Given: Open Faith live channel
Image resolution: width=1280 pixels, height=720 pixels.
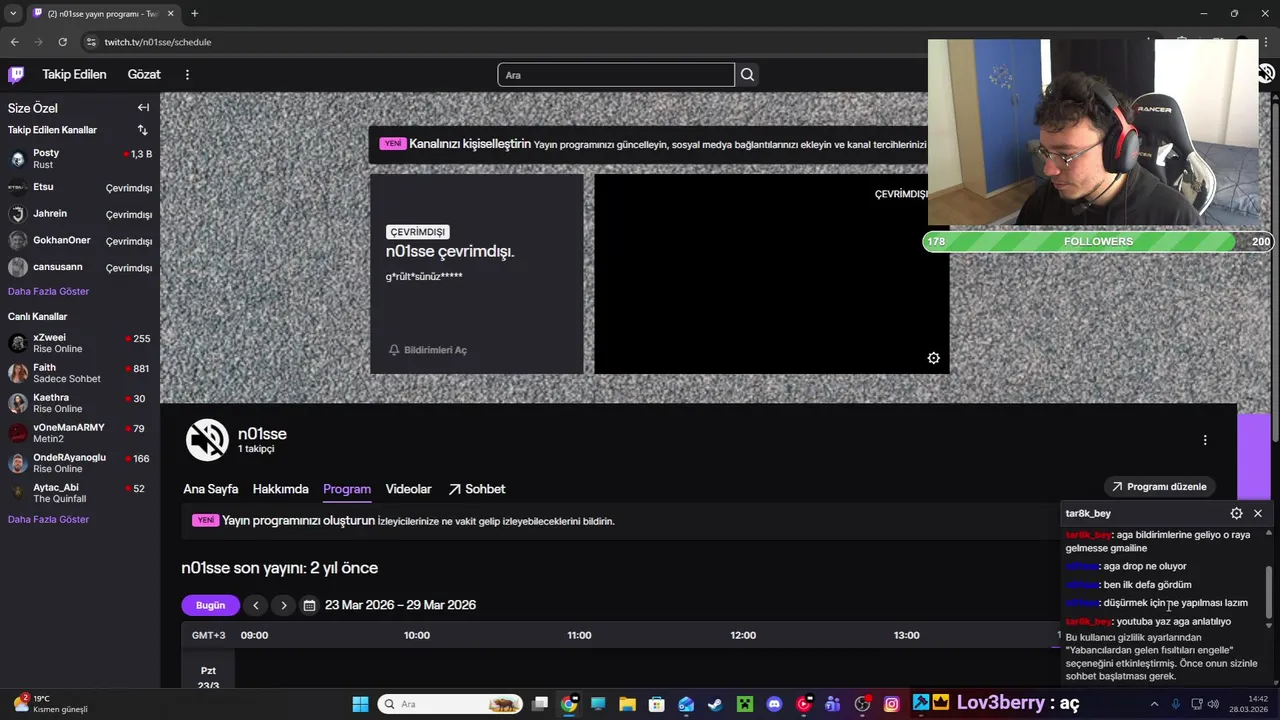Looking at the screenshot, I should pos(80,373).
